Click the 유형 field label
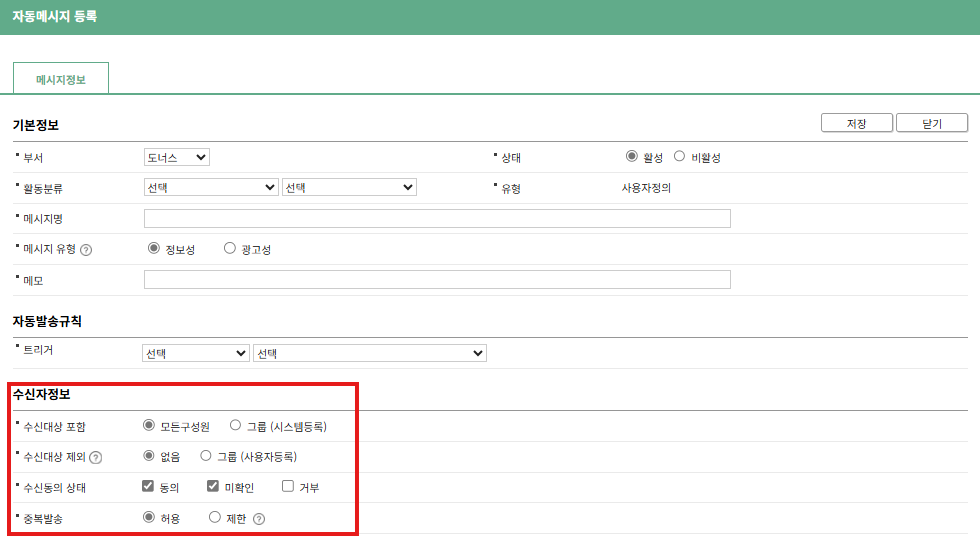 click(x=511, y=189)
